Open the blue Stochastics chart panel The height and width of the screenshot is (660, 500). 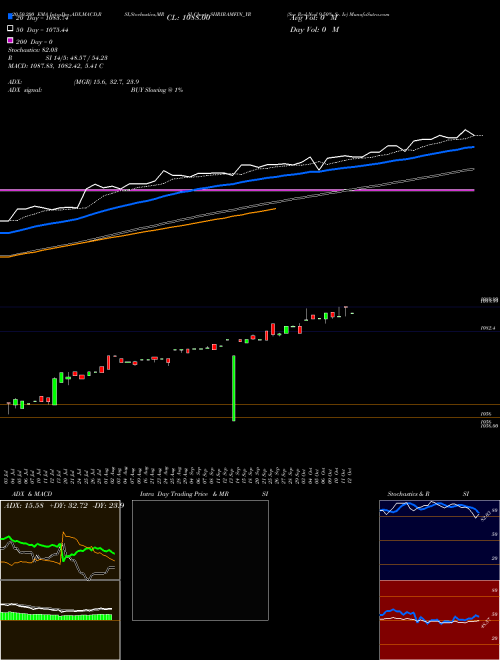439,540
